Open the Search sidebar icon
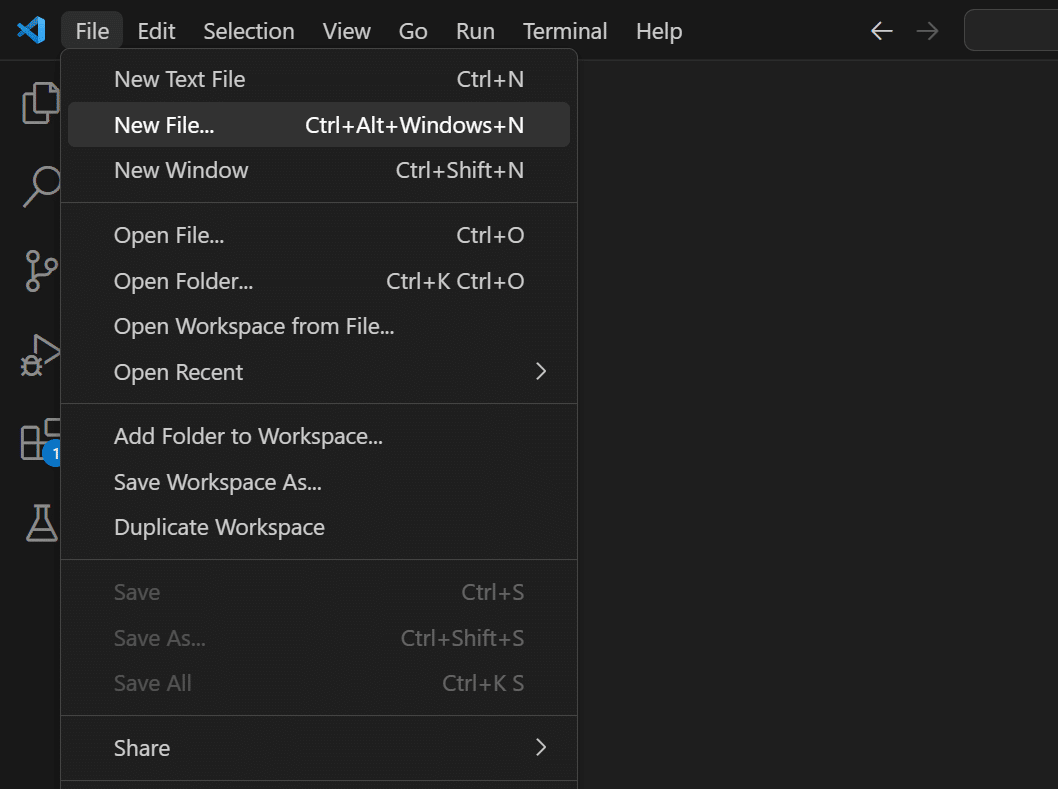Image resolution: width=1058 pixels, height=789 pixels. tap(42, 186)
